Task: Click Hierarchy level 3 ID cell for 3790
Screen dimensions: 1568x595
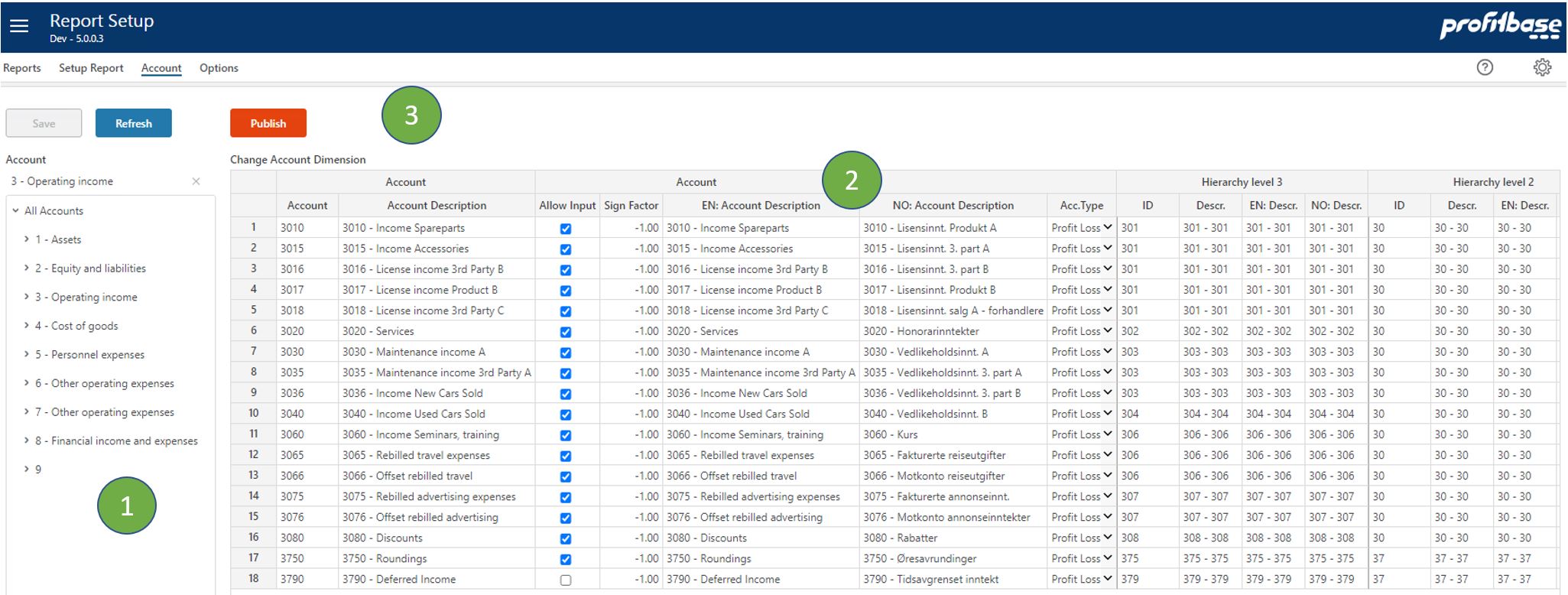Action: click(1148, 579)
